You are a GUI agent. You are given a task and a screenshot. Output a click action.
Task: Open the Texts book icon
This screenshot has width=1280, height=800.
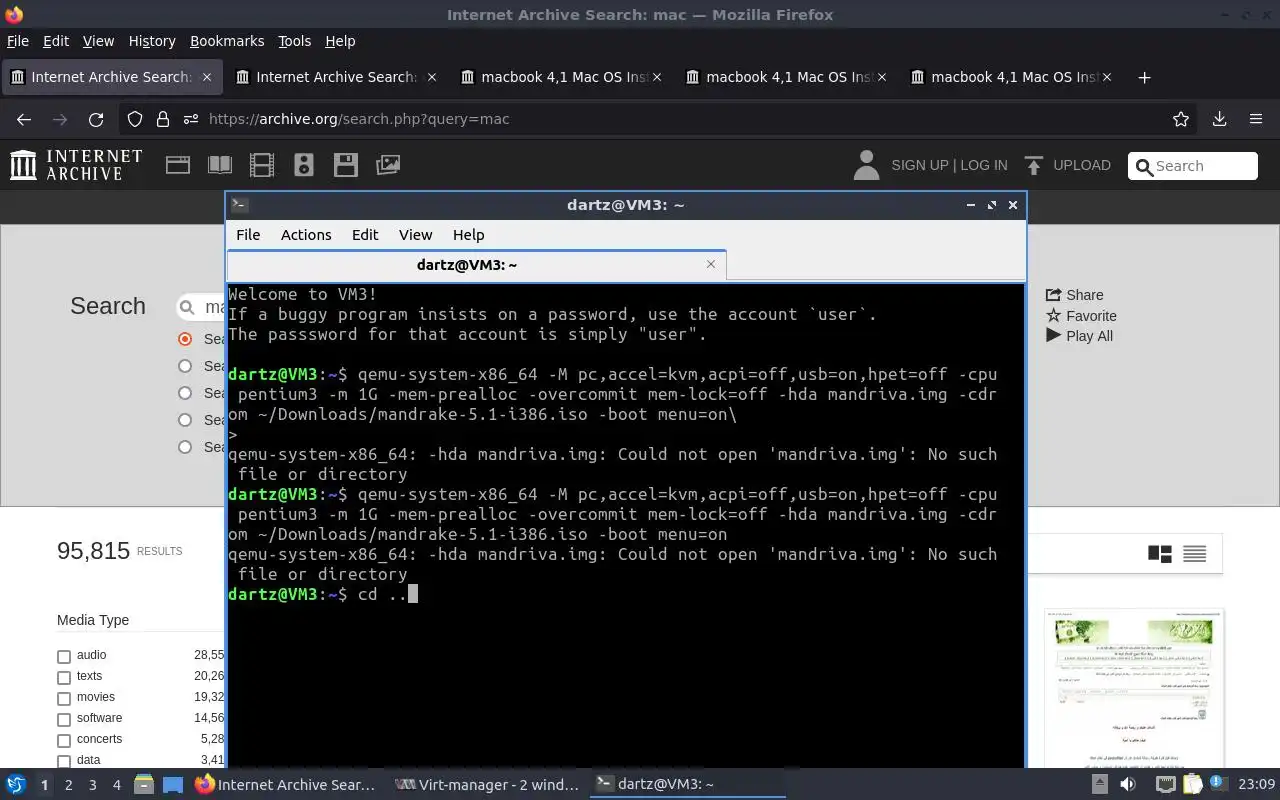pyautogui.click(x=220, y=165)
